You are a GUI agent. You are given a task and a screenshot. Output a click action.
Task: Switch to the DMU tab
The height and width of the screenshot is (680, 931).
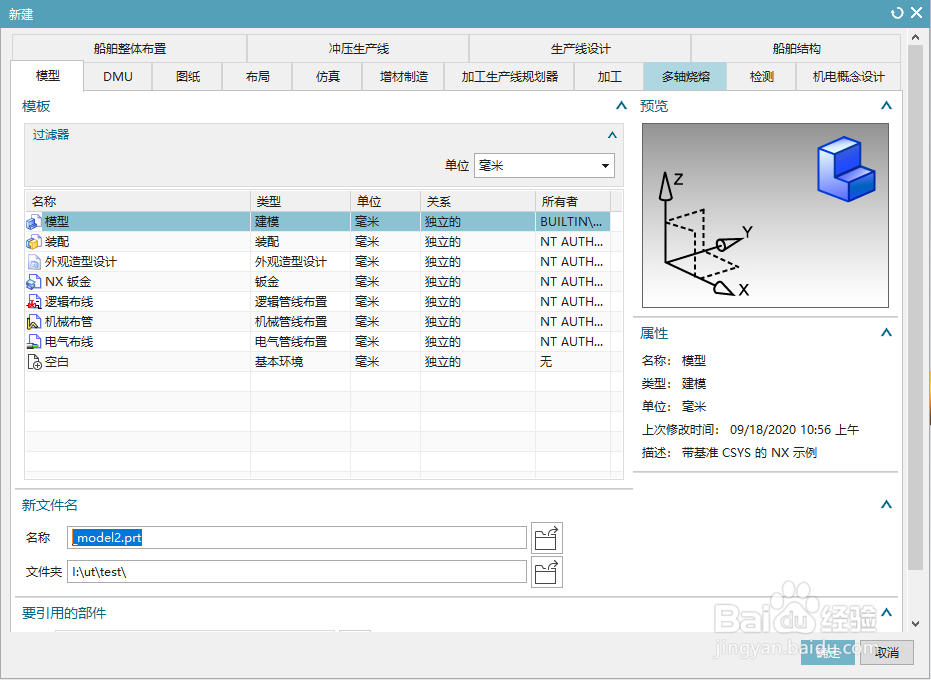pos(117,76)
